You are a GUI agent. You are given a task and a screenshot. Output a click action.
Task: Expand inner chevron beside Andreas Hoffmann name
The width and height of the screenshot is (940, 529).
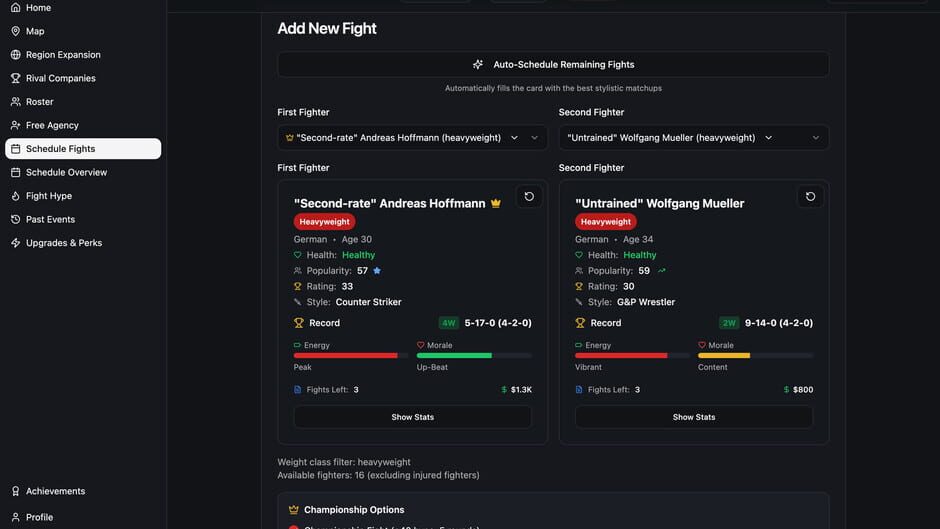pos(514,138)
